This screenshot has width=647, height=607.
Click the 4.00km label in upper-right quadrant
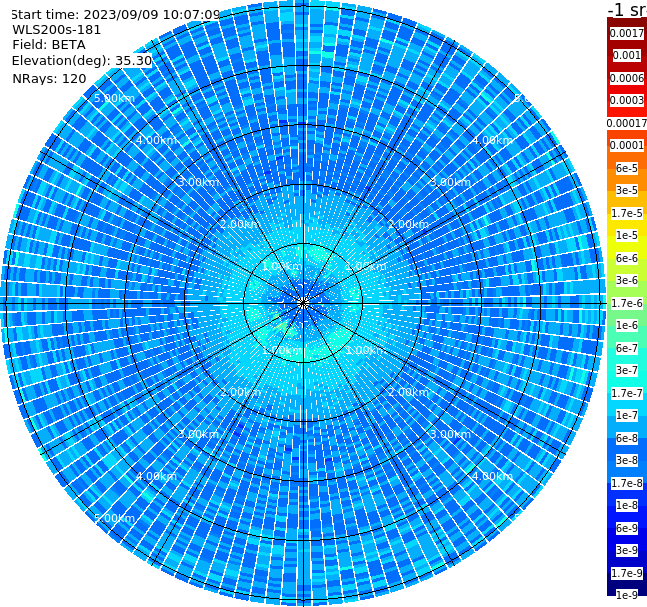(x=492, y=140)
